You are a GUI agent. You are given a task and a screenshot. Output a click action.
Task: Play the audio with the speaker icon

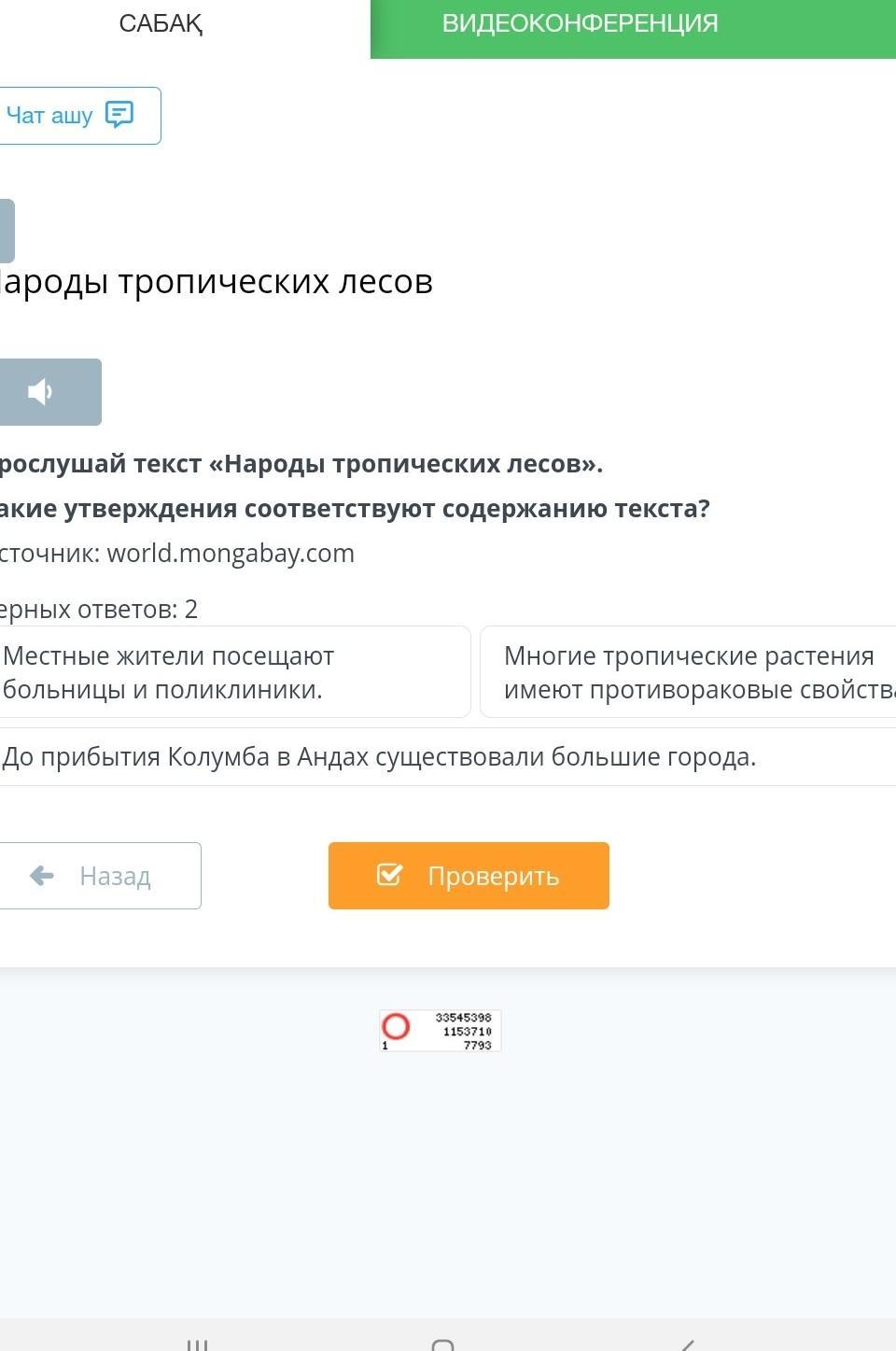tap(41, 392)
